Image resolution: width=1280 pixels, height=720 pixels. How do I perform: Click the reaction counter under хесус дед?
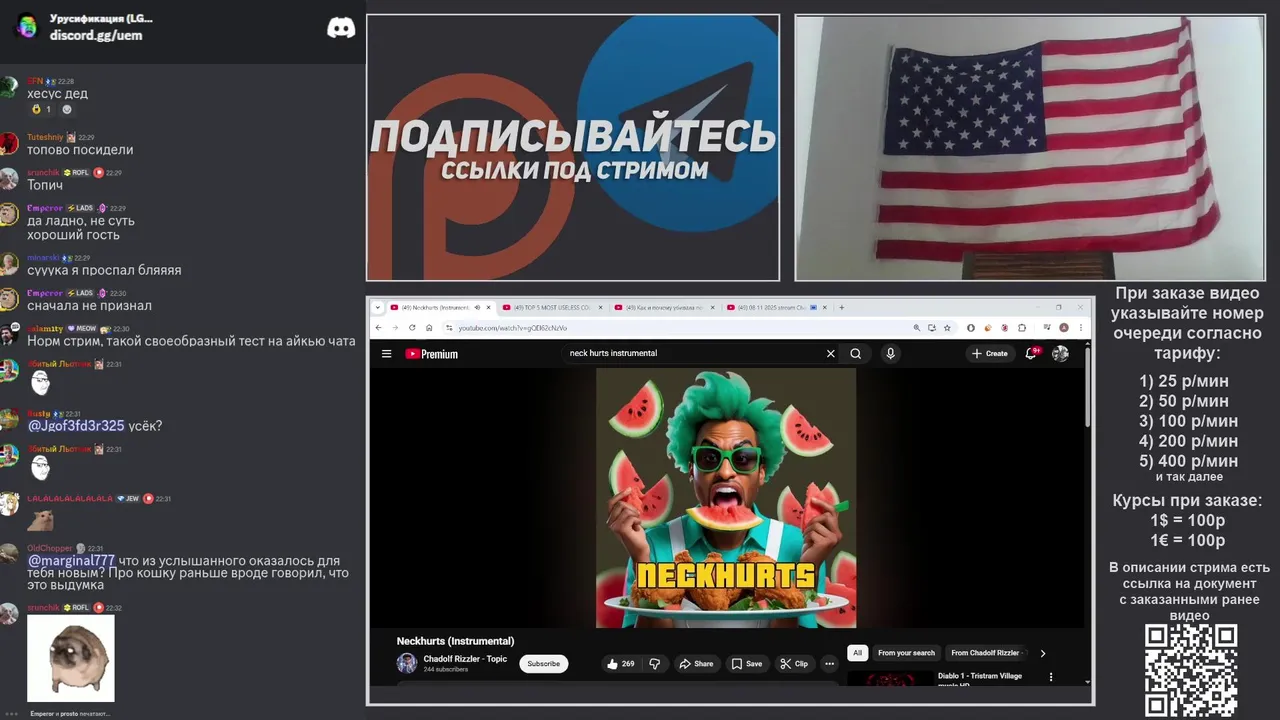(x=42, y=109)
